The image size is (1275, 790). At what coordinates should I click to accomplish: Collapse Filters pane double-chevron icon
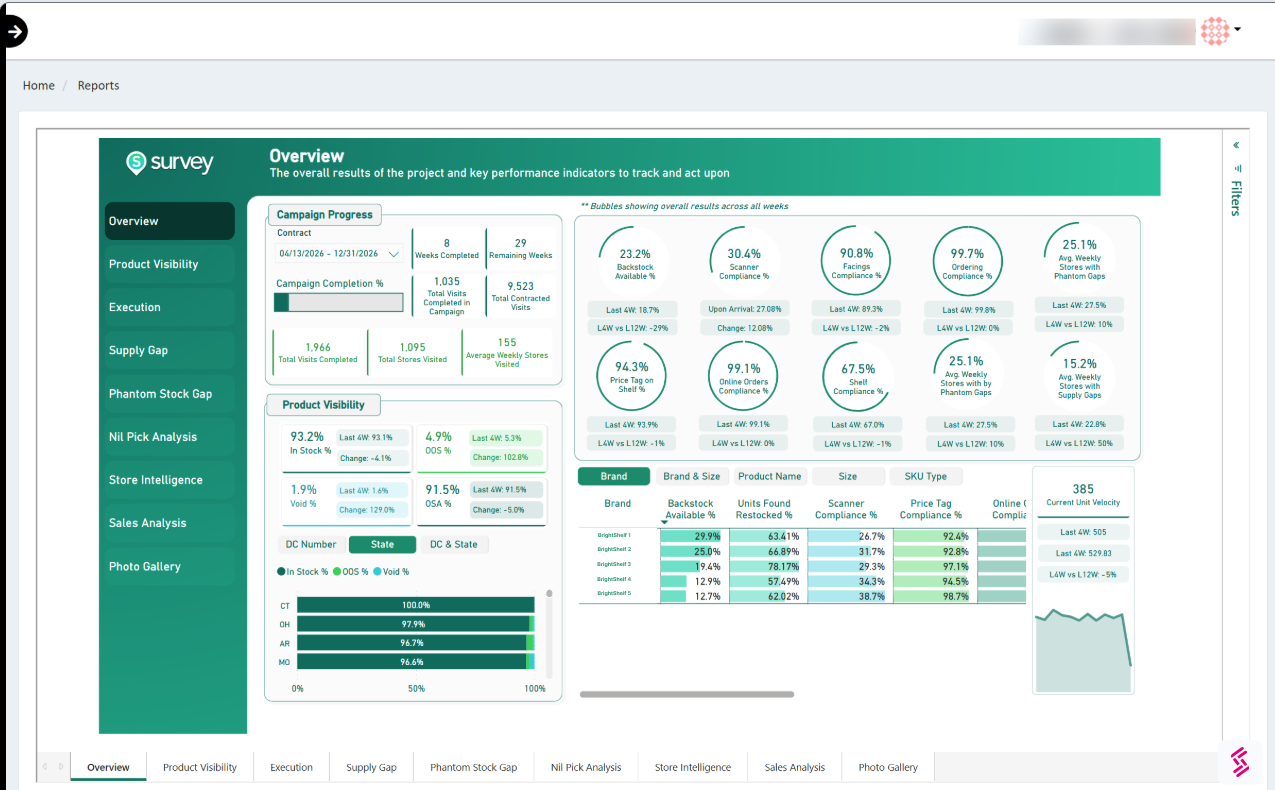tap(1237, 145)
